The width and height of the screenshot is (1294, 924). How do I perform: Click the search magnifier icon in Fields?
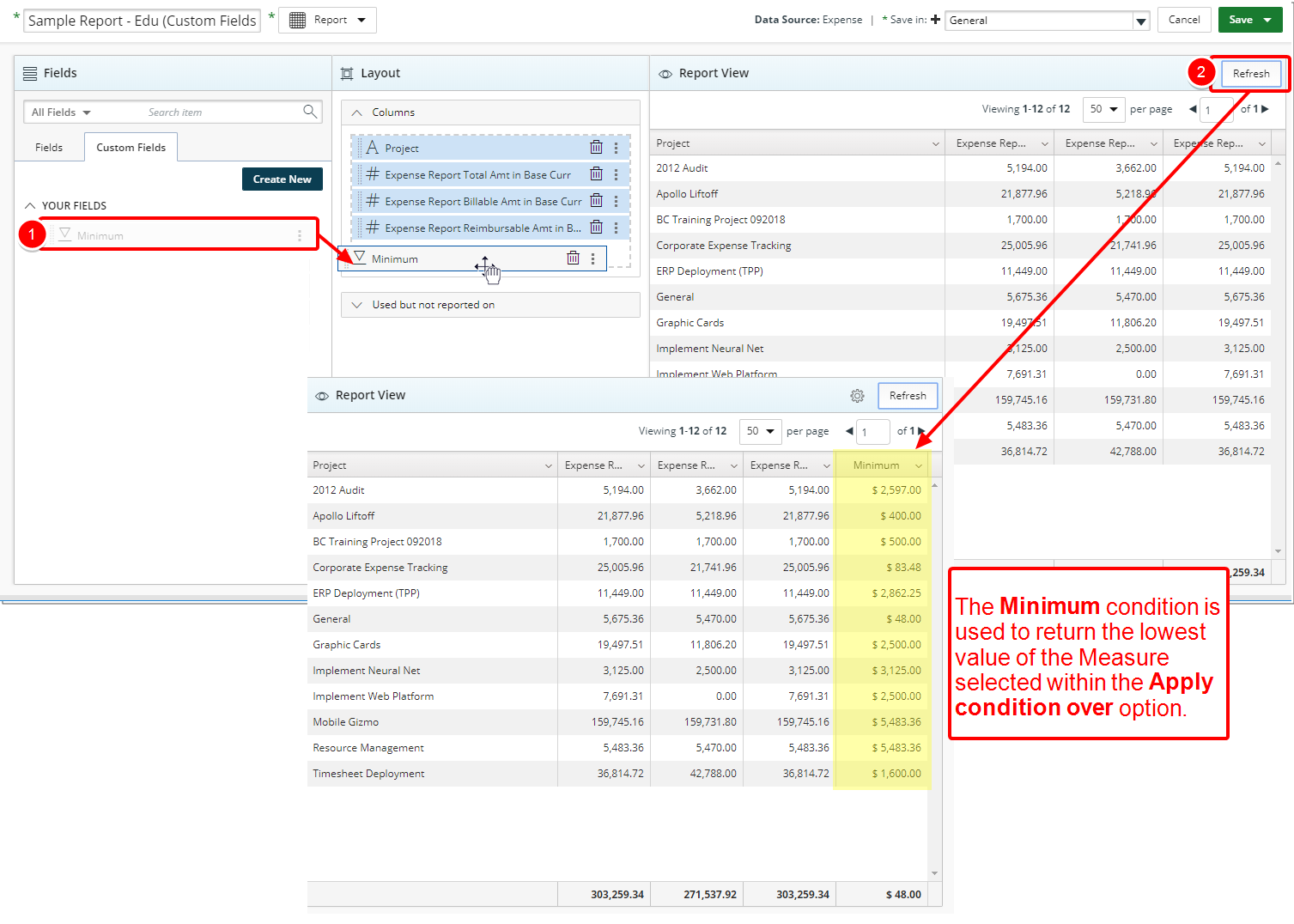click(310, 112)
